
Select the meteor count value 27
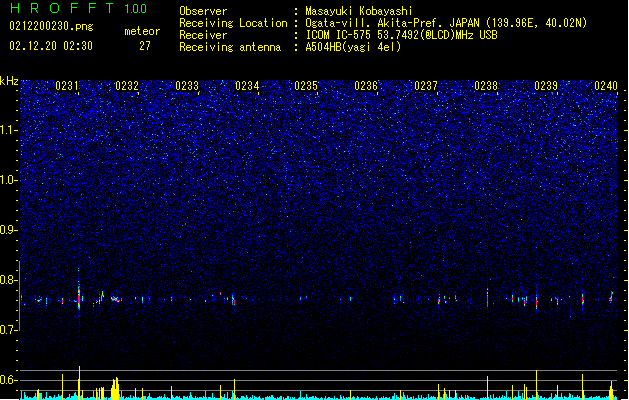click(145, 46)
